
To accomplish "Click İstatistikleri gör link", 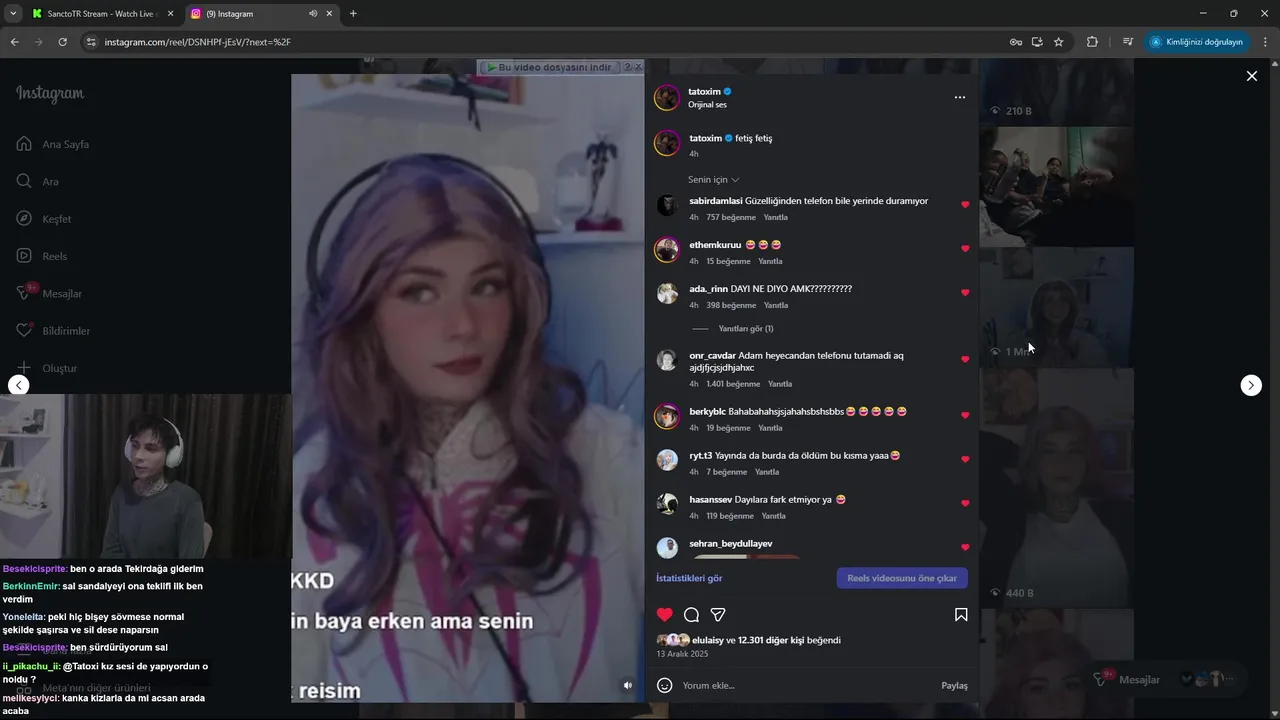I will click(689, 578).
